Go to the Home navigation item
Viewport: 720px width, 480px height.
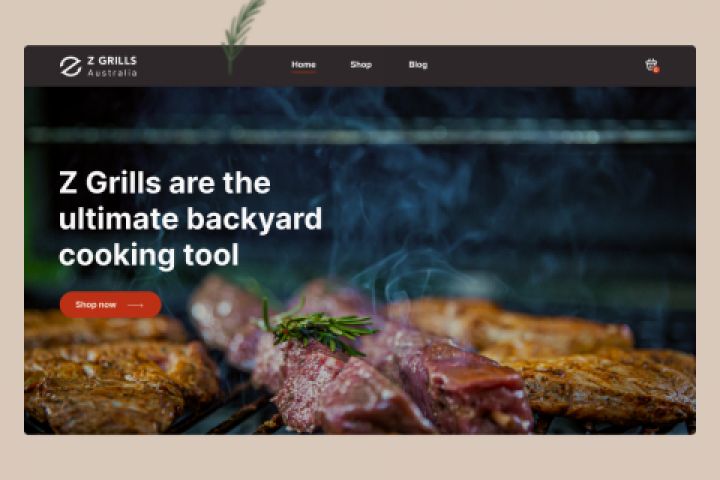tap(304, 65)
